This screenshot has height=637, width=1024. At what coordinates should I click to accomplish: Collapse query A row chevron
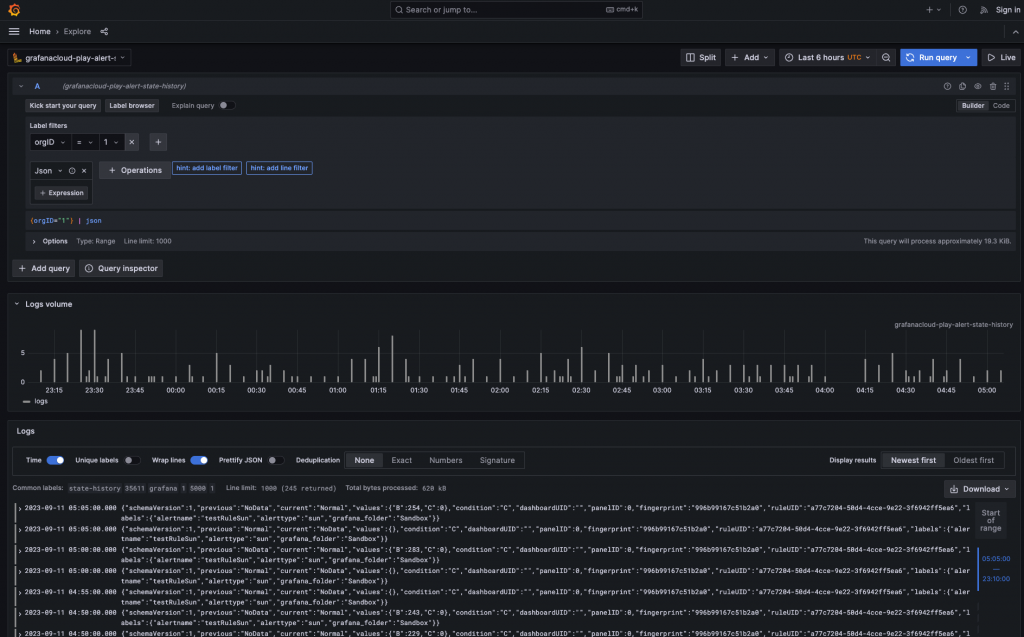(21, 86)
